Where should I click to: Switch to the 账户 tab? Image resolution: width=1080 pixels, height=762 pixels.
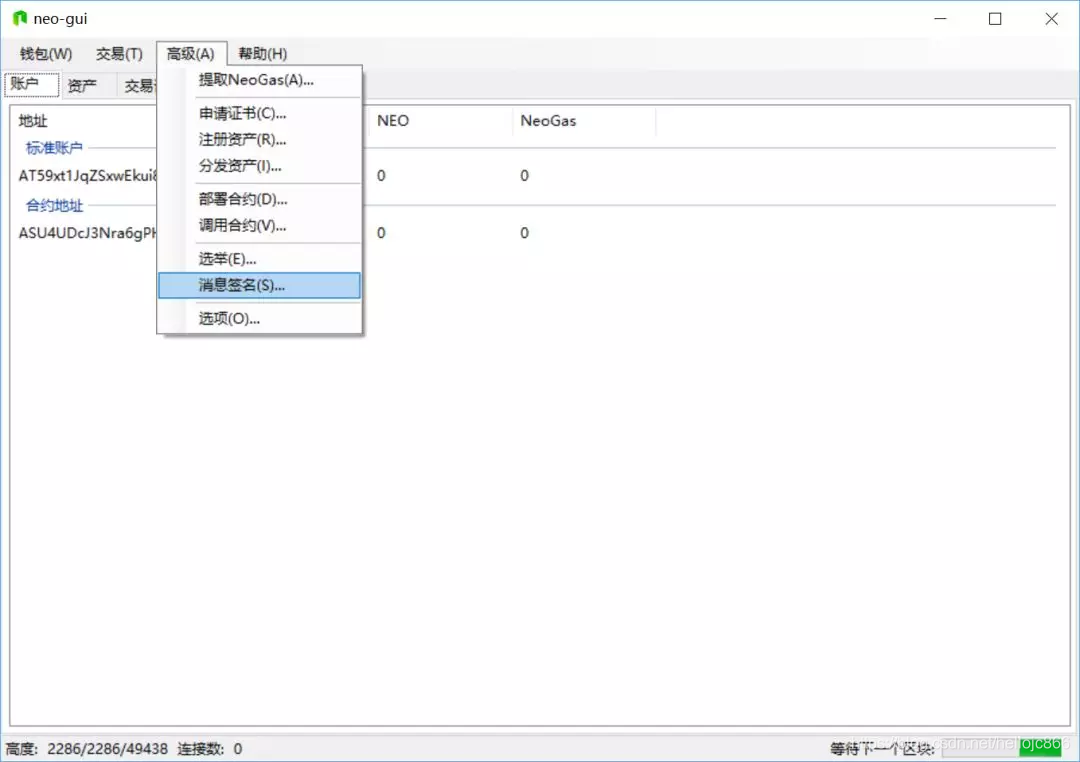[x=32, y=84]
